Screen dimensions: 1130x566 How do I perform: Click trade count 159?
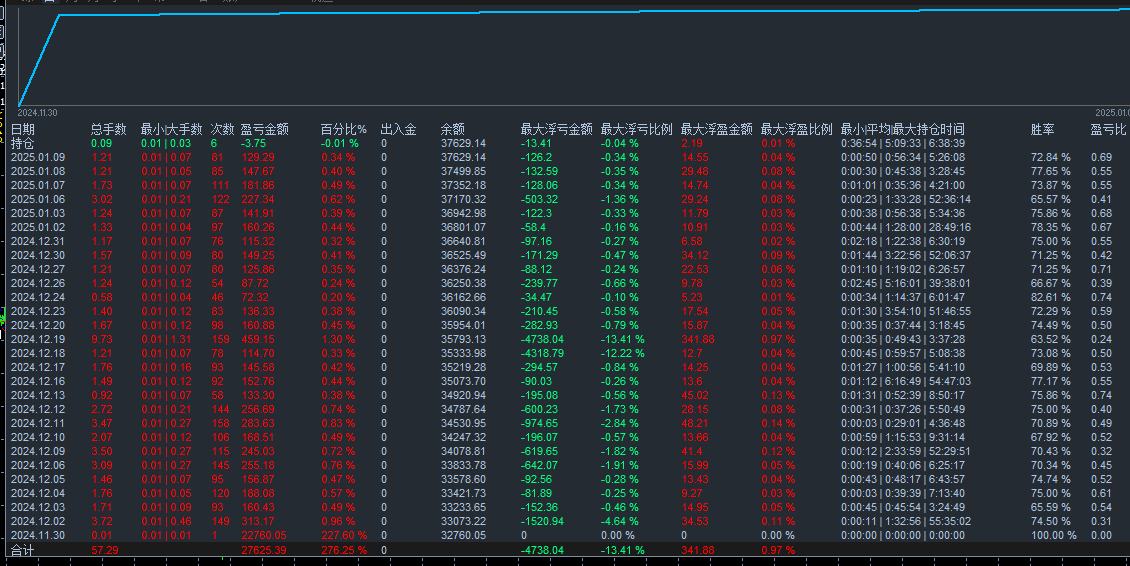pos(220,340)
